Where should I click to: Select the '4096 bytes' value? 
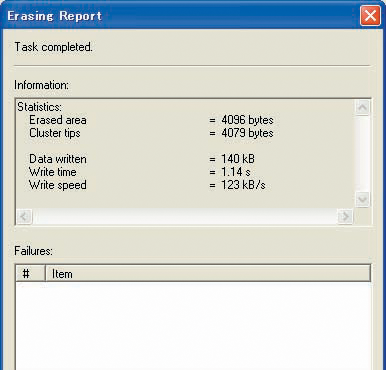(247, 120)
